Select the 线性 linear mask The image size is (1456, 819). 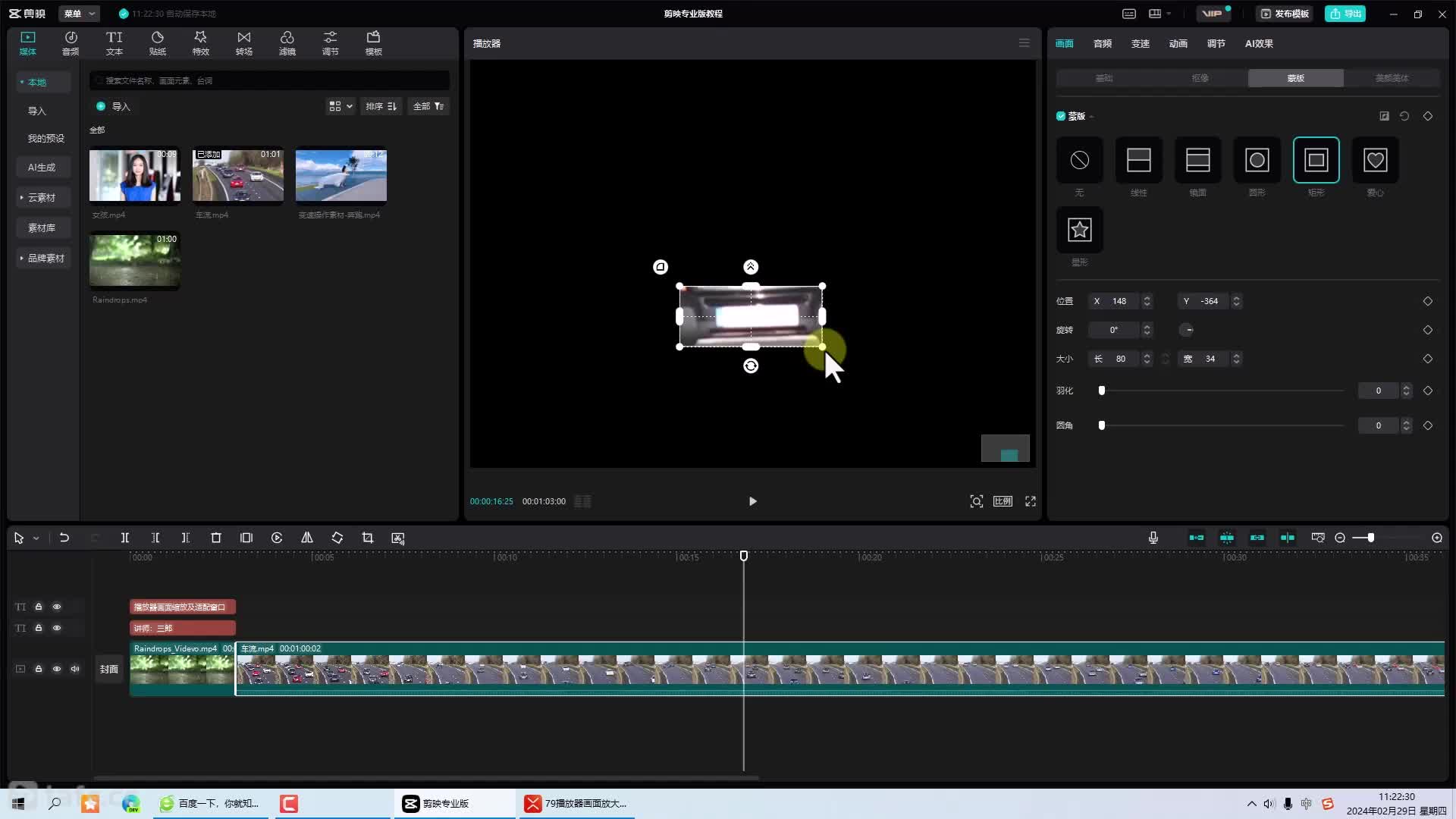point(1138,160)
